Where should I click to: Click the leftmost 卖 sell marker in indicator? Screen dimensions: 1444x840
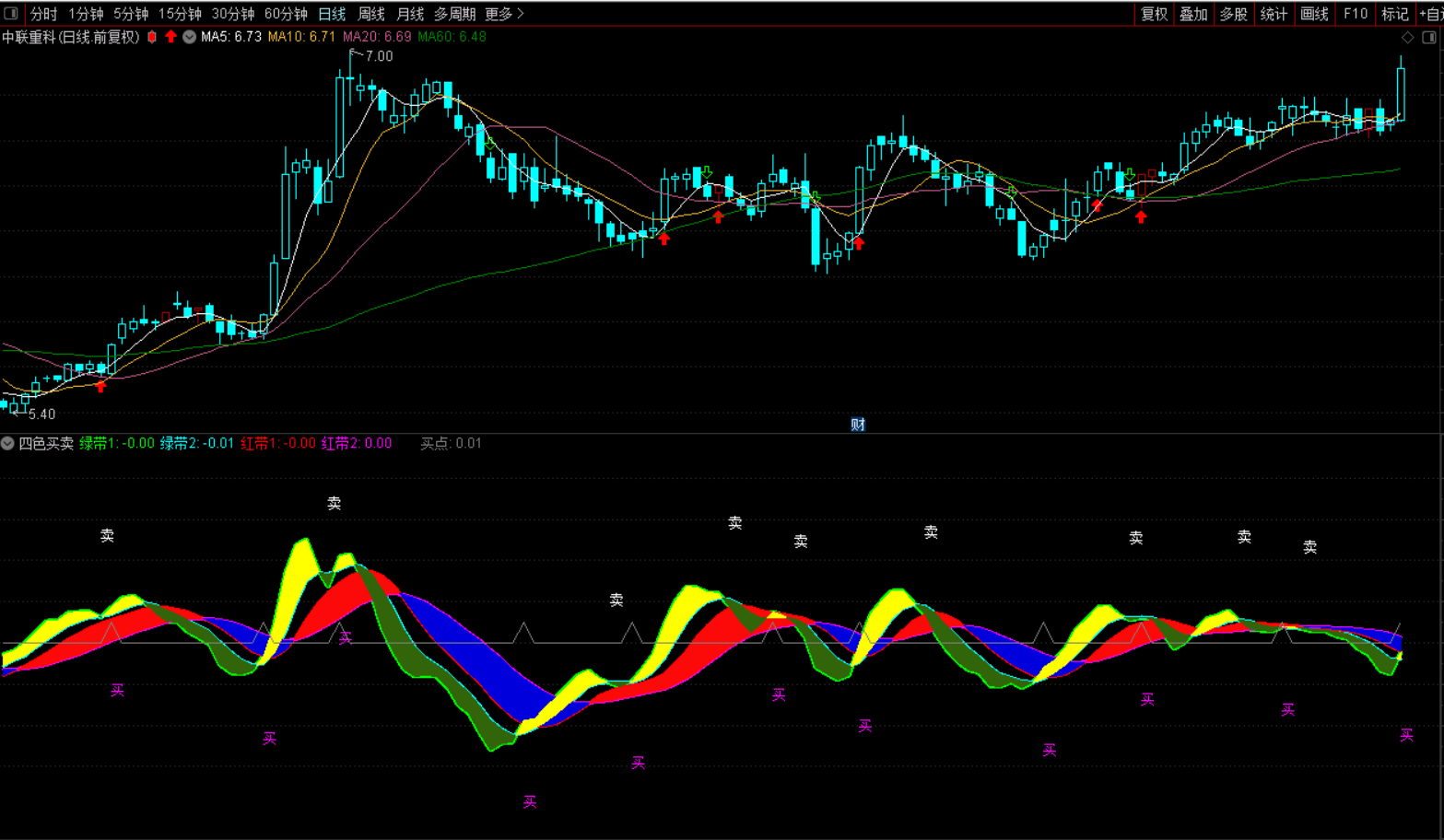(x=107, y=535)
